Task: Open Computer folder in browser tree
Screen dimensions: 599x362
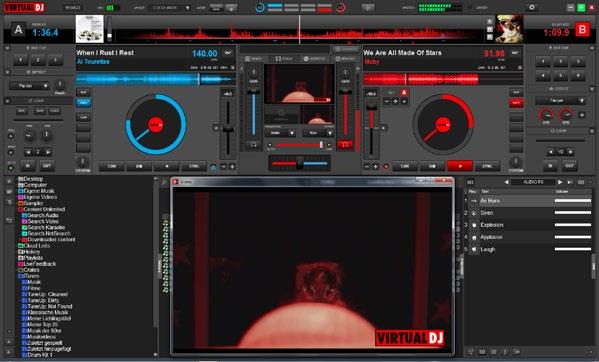Action: (x=32, y=185)
